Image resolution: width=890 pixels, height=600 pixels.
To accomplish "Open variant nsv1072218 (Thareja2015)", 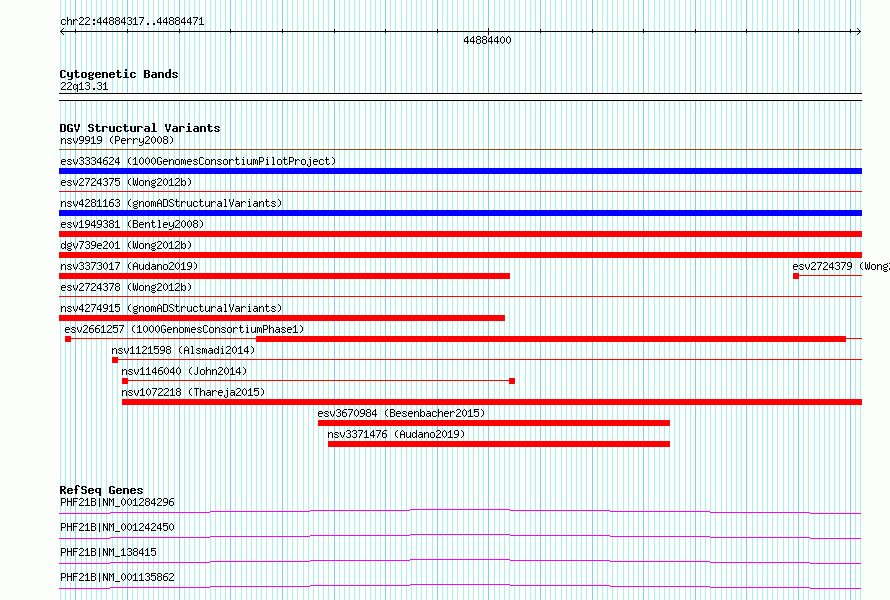I will click(193, 392).
